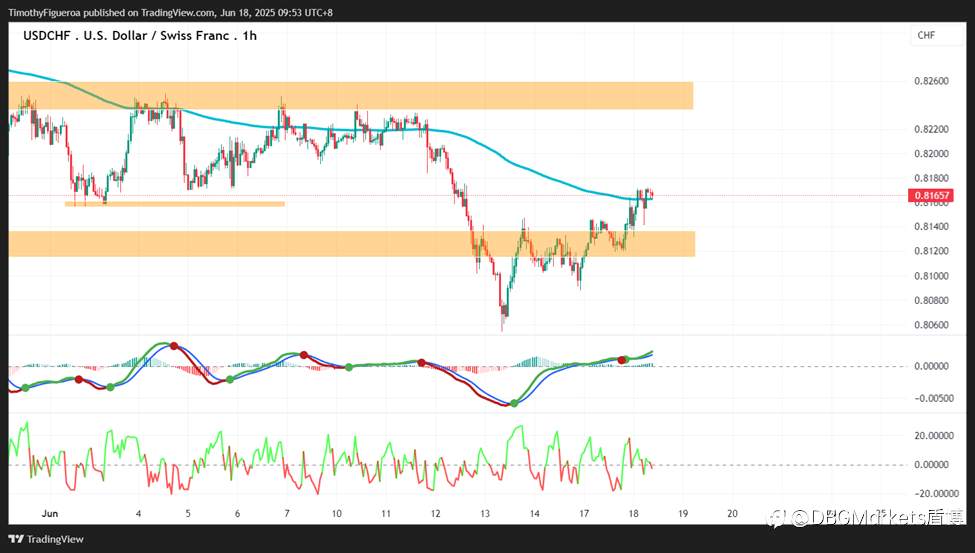Image resolution: width=975 pixels, height=553 pixels.
Task: Click the date label 11 on time axis
Action: pyautogui.click(x=386, y=514)
